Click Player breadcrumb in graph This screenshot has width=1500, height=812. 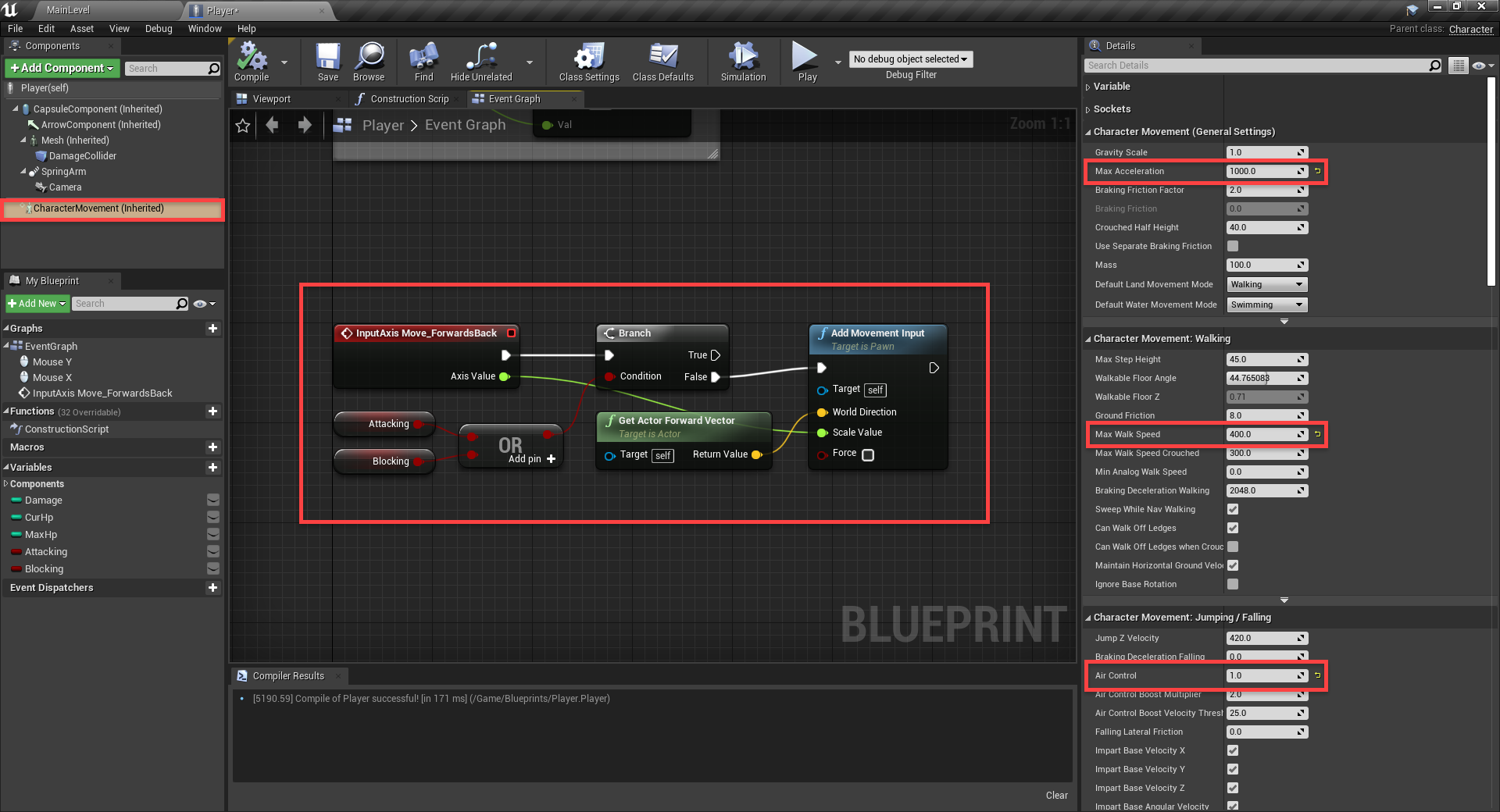click(383, 125)
